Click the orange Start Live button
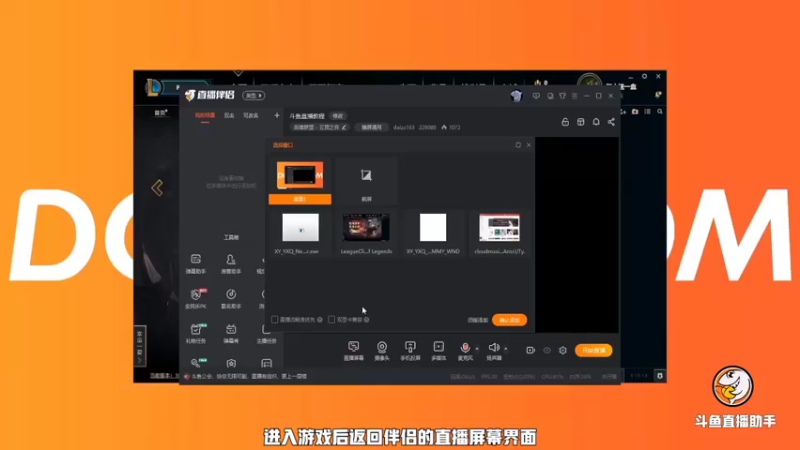The height and width of the screenshot is (450, 800). click(594, 351)
